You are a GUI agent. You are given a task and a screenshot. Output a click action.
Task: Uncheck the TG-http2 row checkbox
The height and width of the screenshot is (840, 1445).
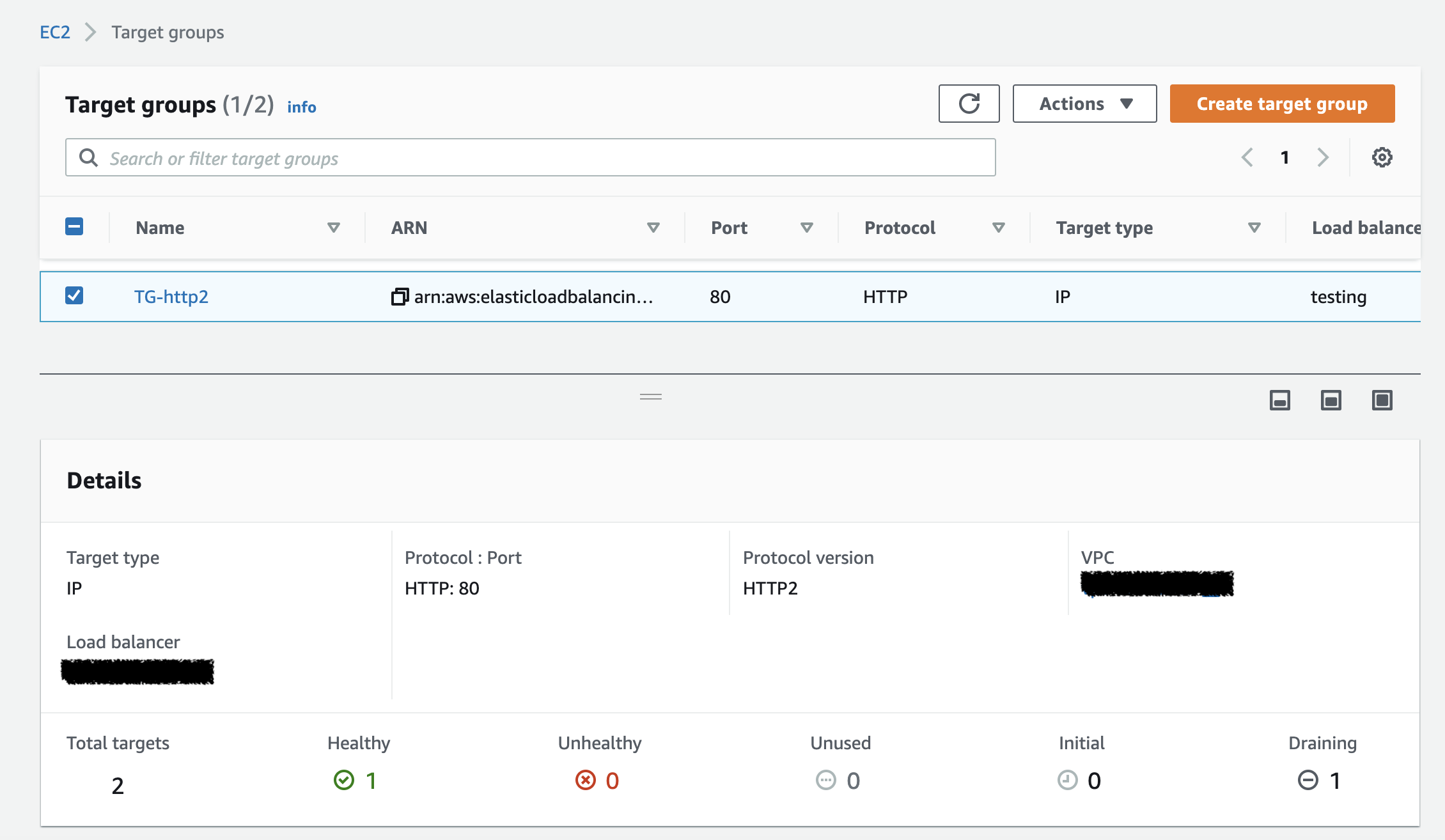pyautogui.click(x=74, y=295)
